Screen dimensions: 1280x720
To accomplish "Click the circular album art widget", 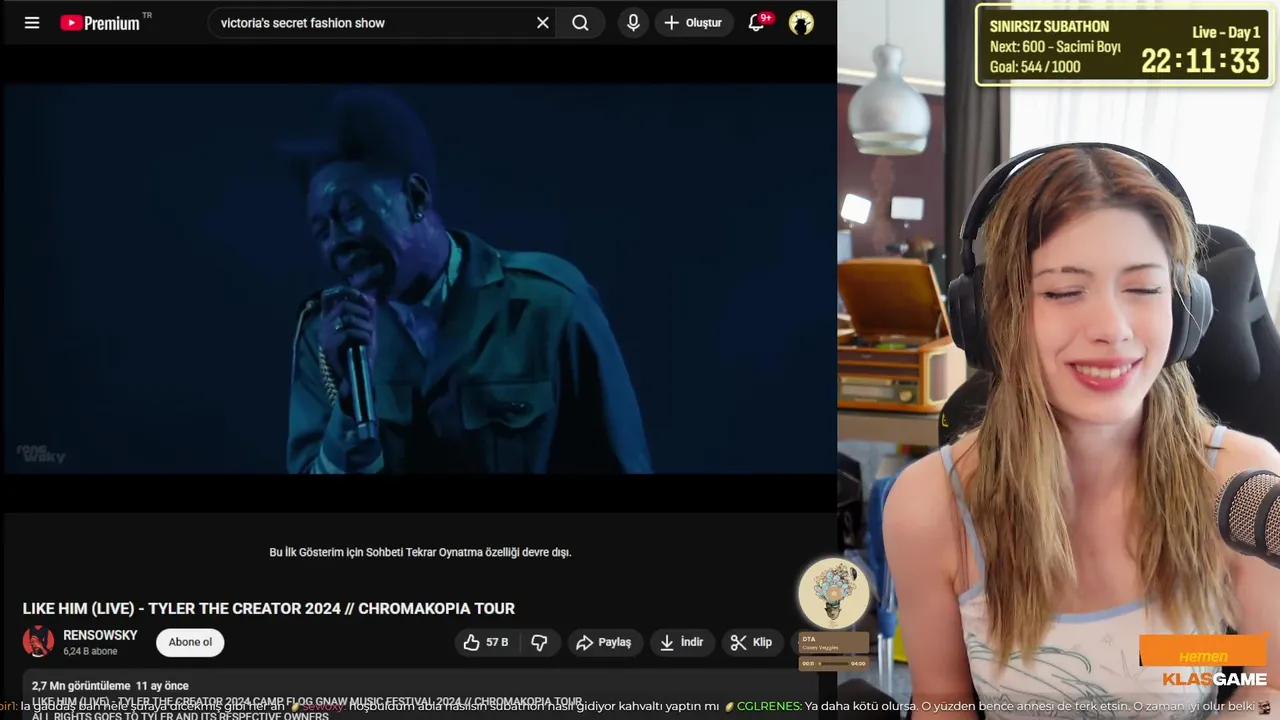I will pyautogui.click(x=833, y=593).
